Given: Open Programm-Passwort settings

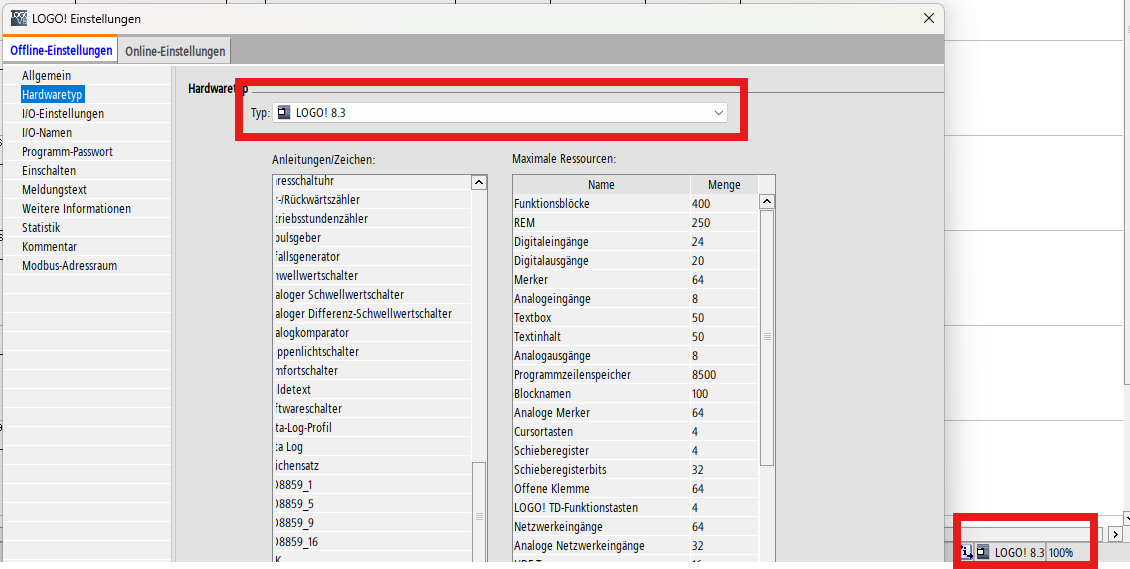Looking at the screenshot, I should click(x=67, y=152).
